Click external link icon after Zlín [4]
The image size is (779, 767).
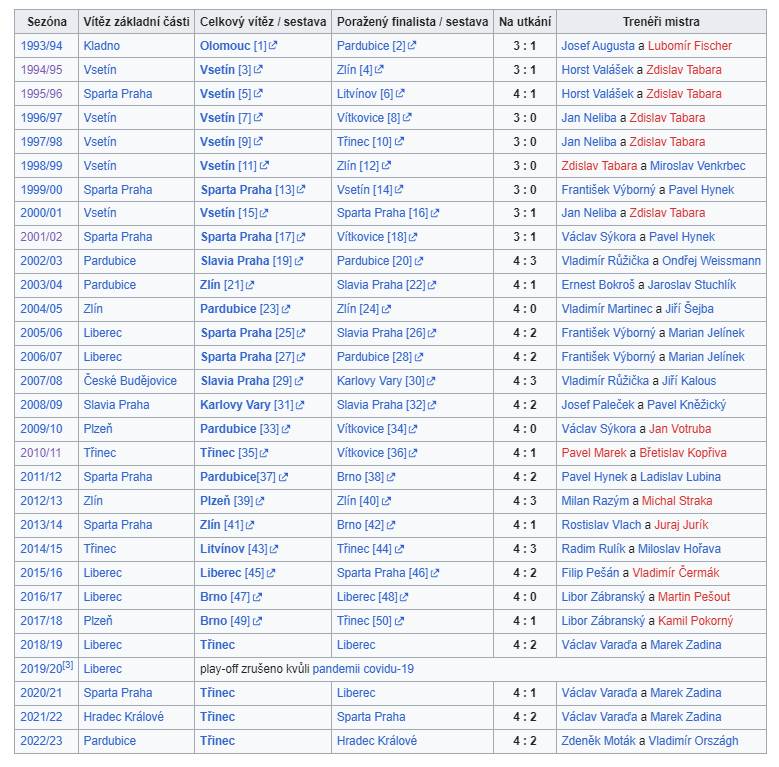point(379,70)
